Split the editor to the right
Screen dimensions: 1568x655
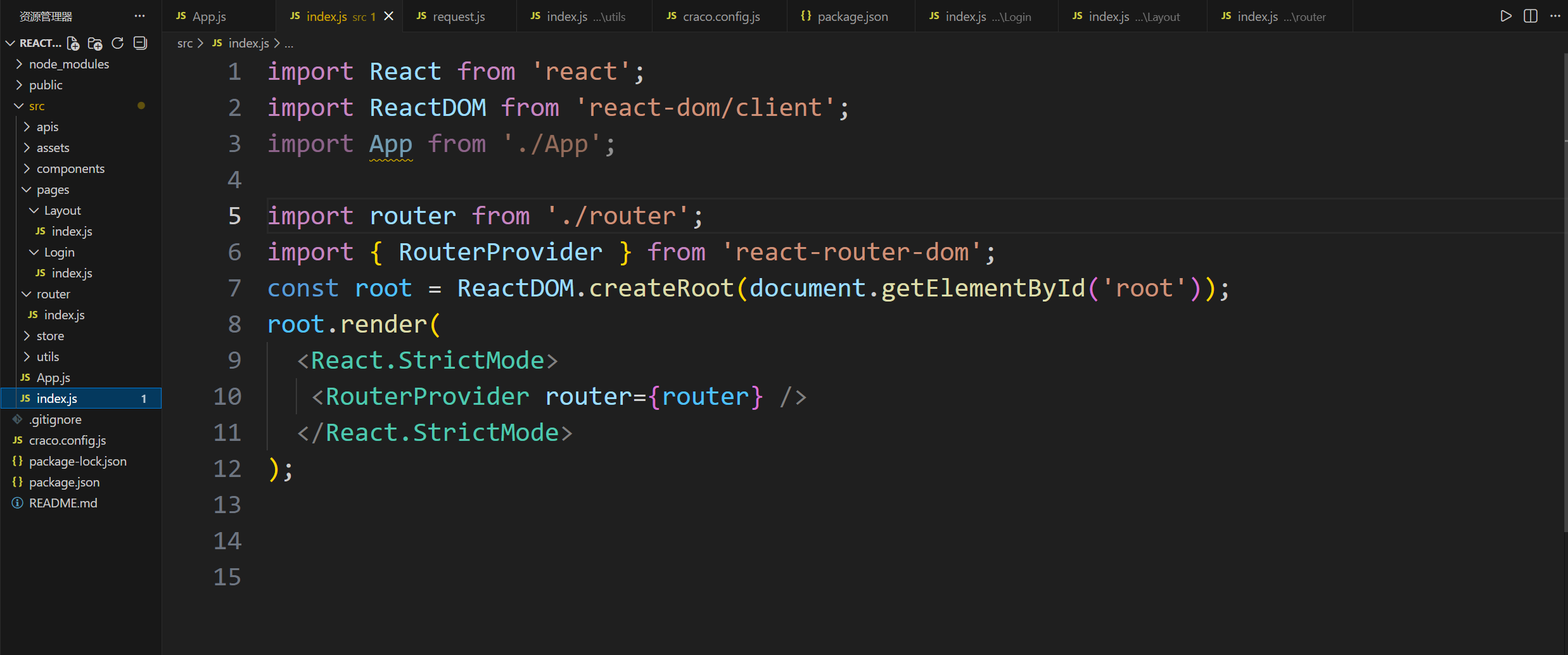click(x=1530, y=16)
